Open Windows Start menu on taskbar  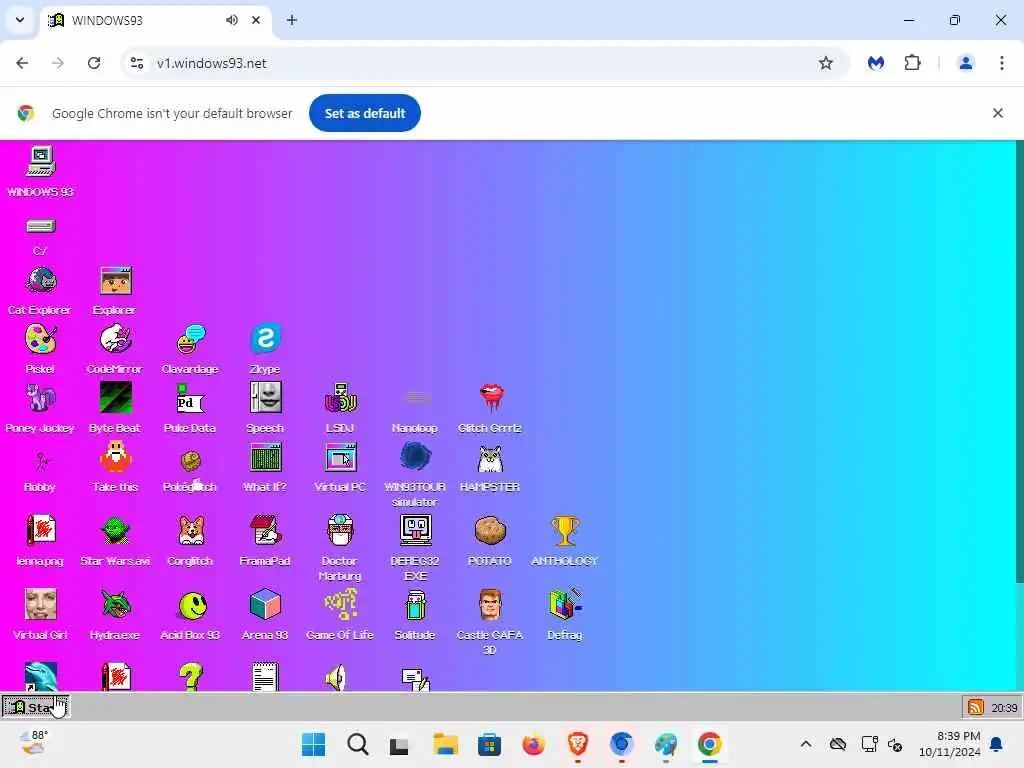313,744
